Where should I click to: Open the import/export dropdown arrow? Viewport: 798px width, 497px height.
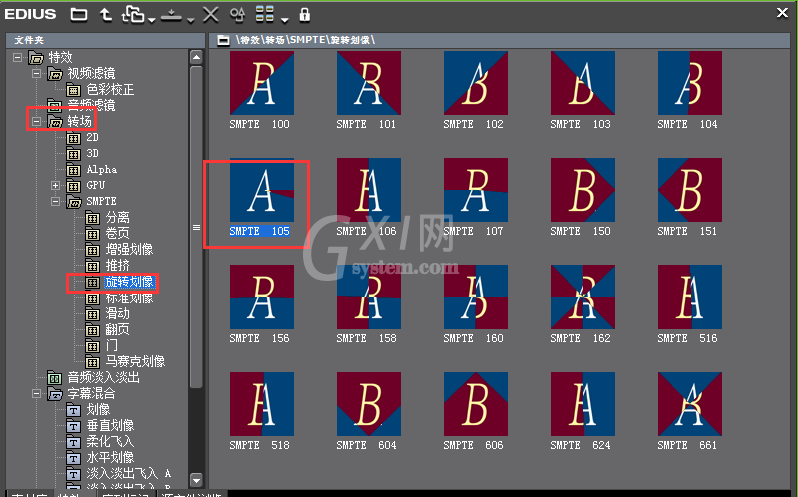190,20
